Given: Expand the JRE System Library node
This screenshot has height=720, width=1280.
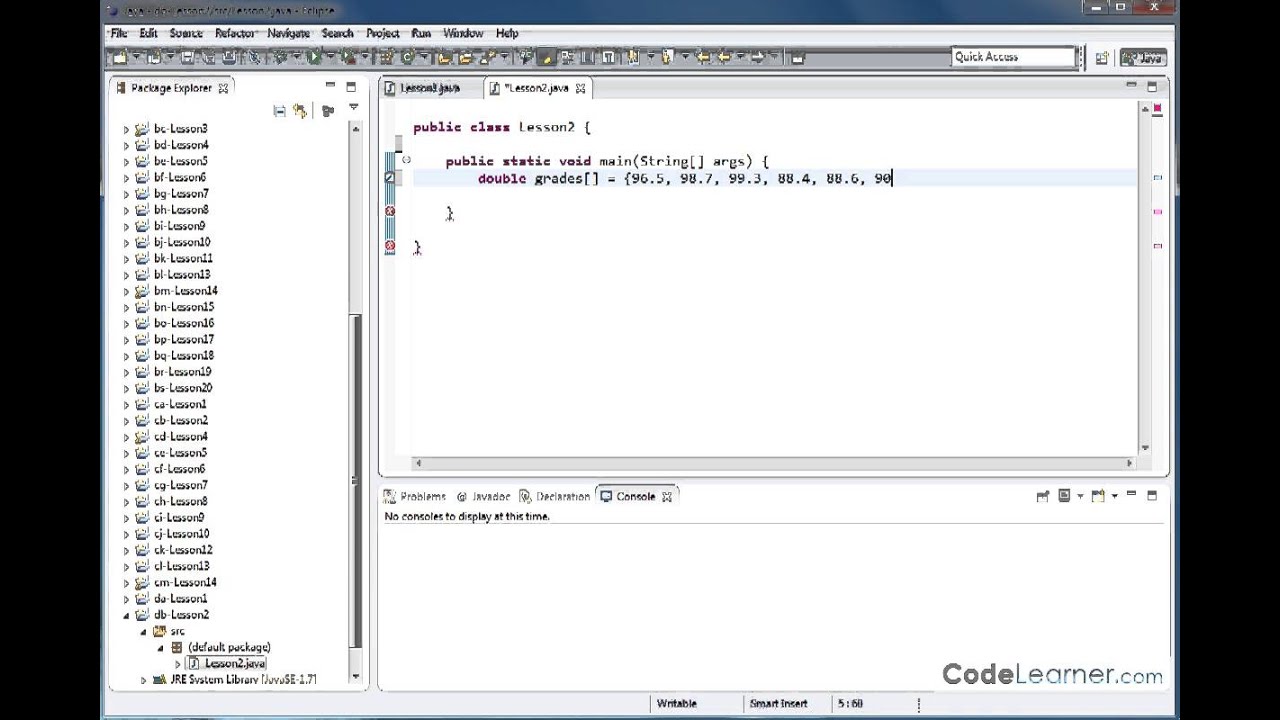Looking at the screenshot, I should coord(143,680).
